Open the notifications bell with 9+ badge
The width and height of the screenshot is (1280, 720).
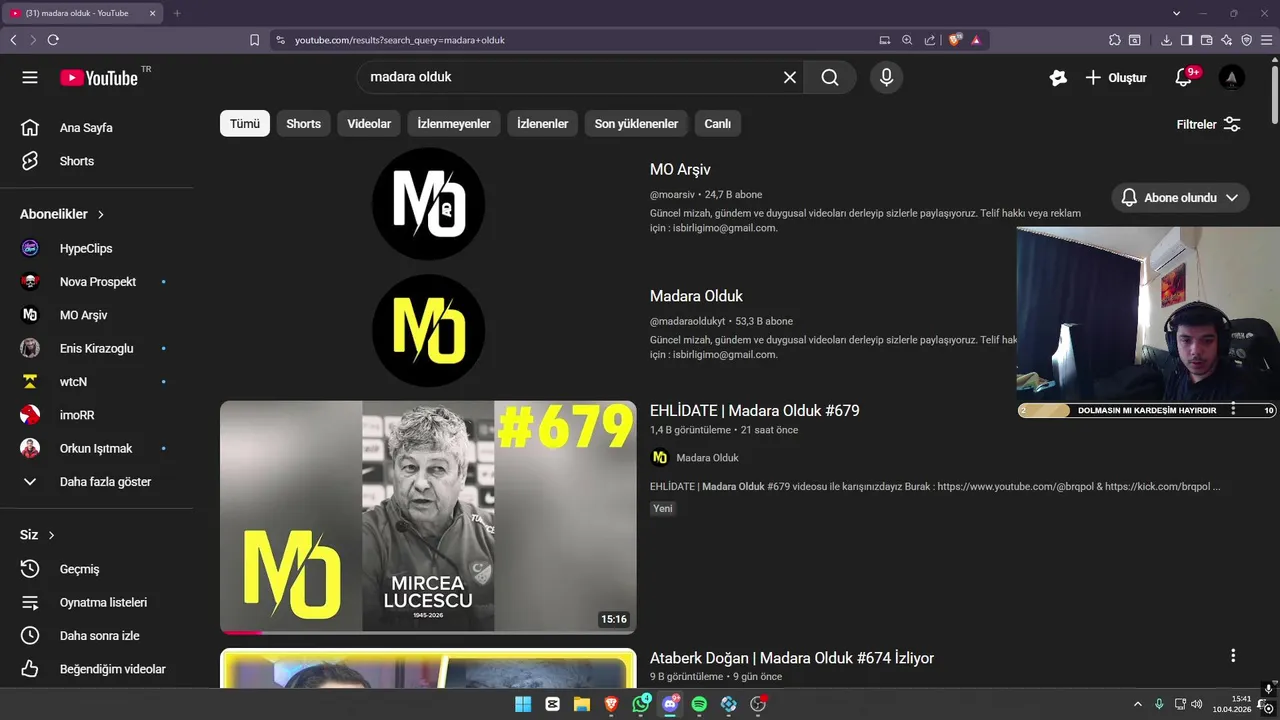[x=1184, y=77]
